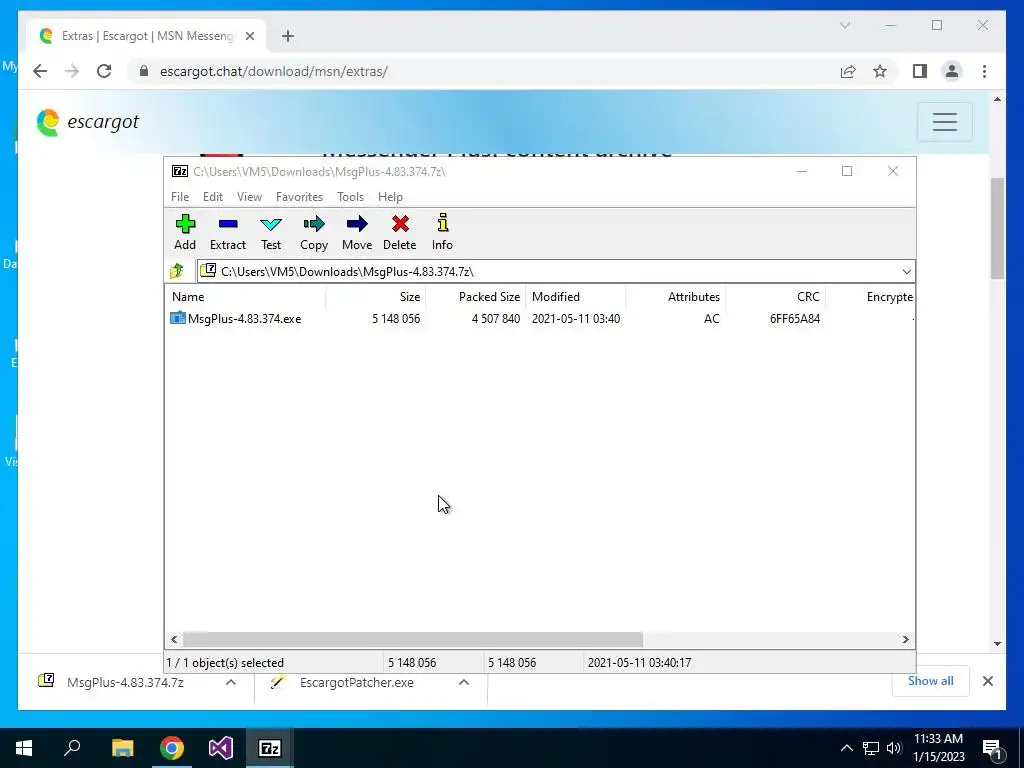Show hidden system tray icons
Image resolution: width=1024 pixels, height=768 pixels.
click(x=846, y=748)
